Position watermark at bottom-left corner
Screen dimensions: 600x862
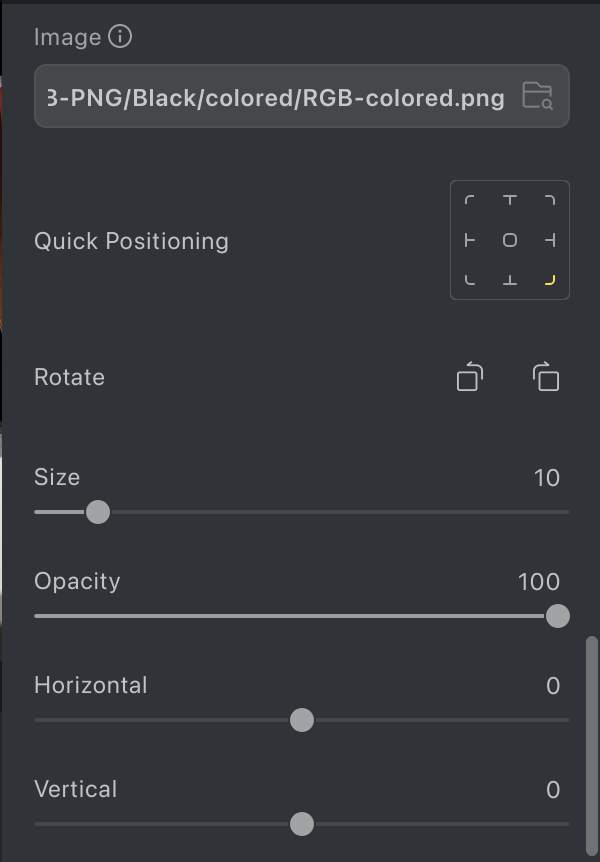coord(470,280)
